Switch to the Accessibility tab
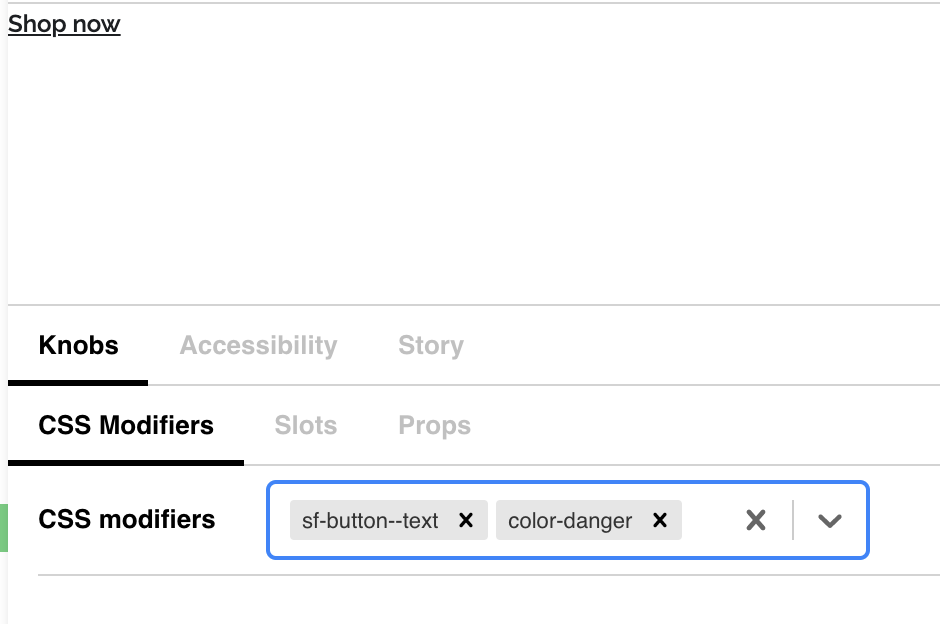The height and width of the screenshot is (624, 940). point(258,345)
